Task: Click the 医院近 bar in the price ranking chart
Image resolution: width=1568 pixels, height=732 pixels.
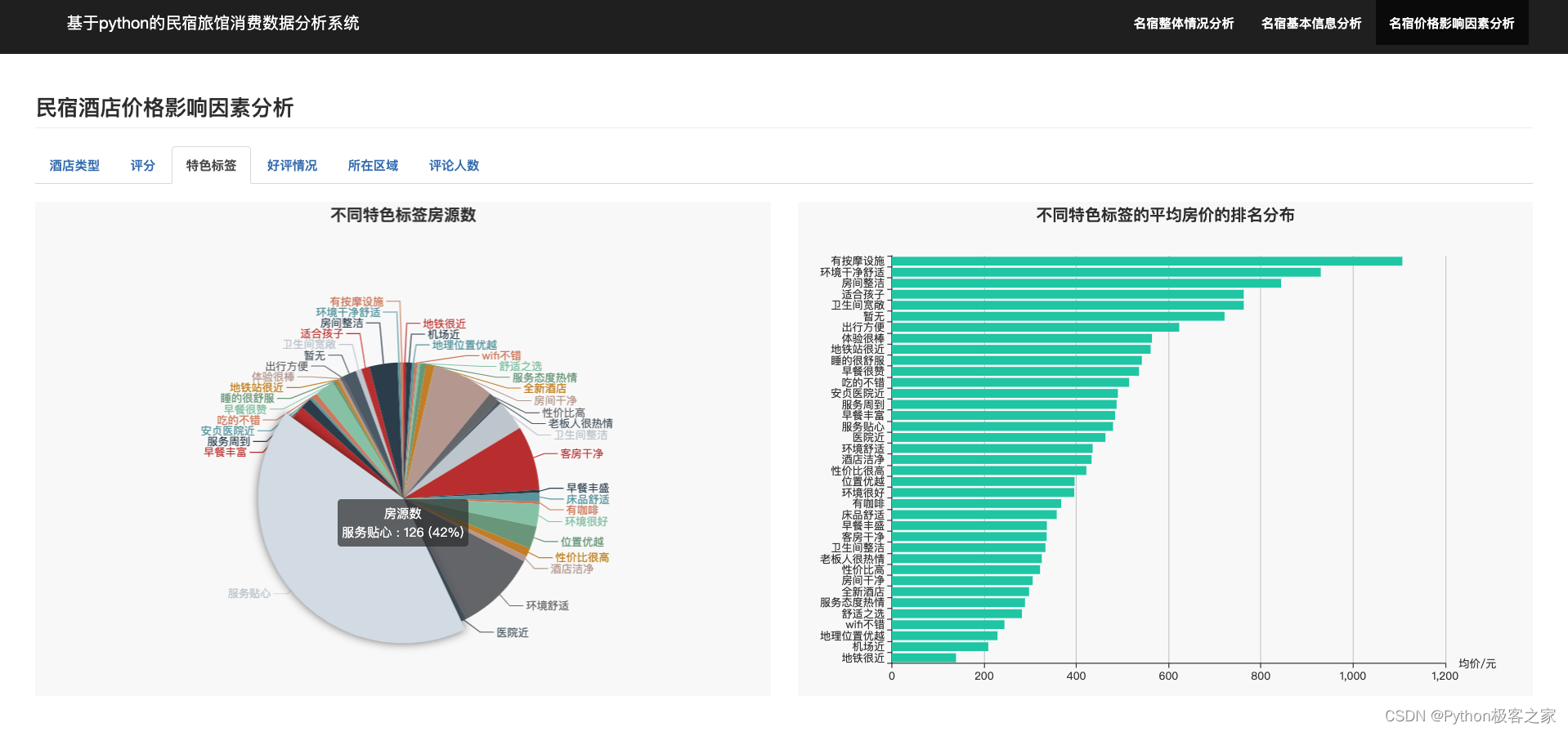Action: click(x=998, y=437)
